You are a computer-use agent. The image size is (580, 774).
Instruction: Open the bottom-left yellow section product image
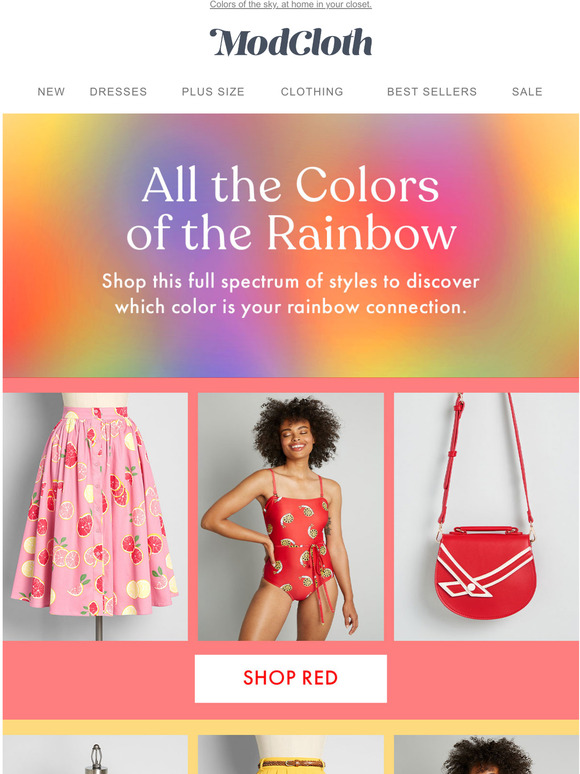(95, 755)
